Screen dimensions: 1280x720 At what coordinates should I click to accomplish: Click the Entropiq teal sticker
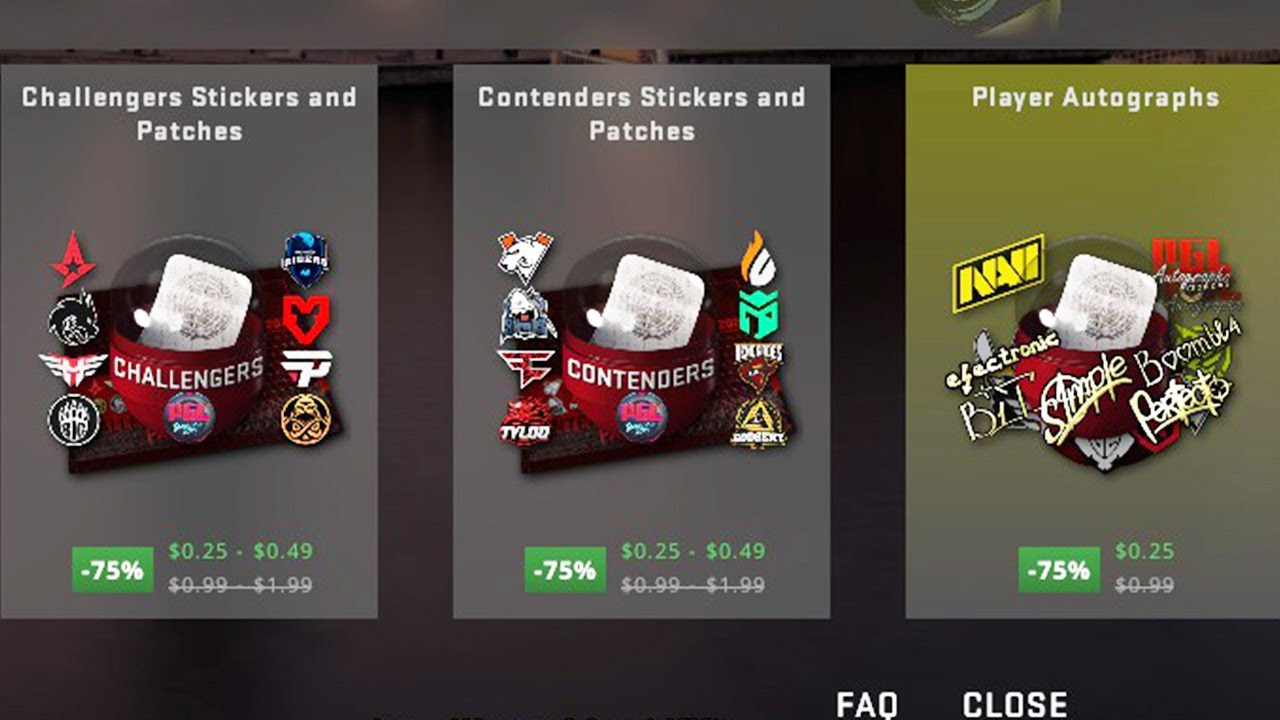[759, 313]
